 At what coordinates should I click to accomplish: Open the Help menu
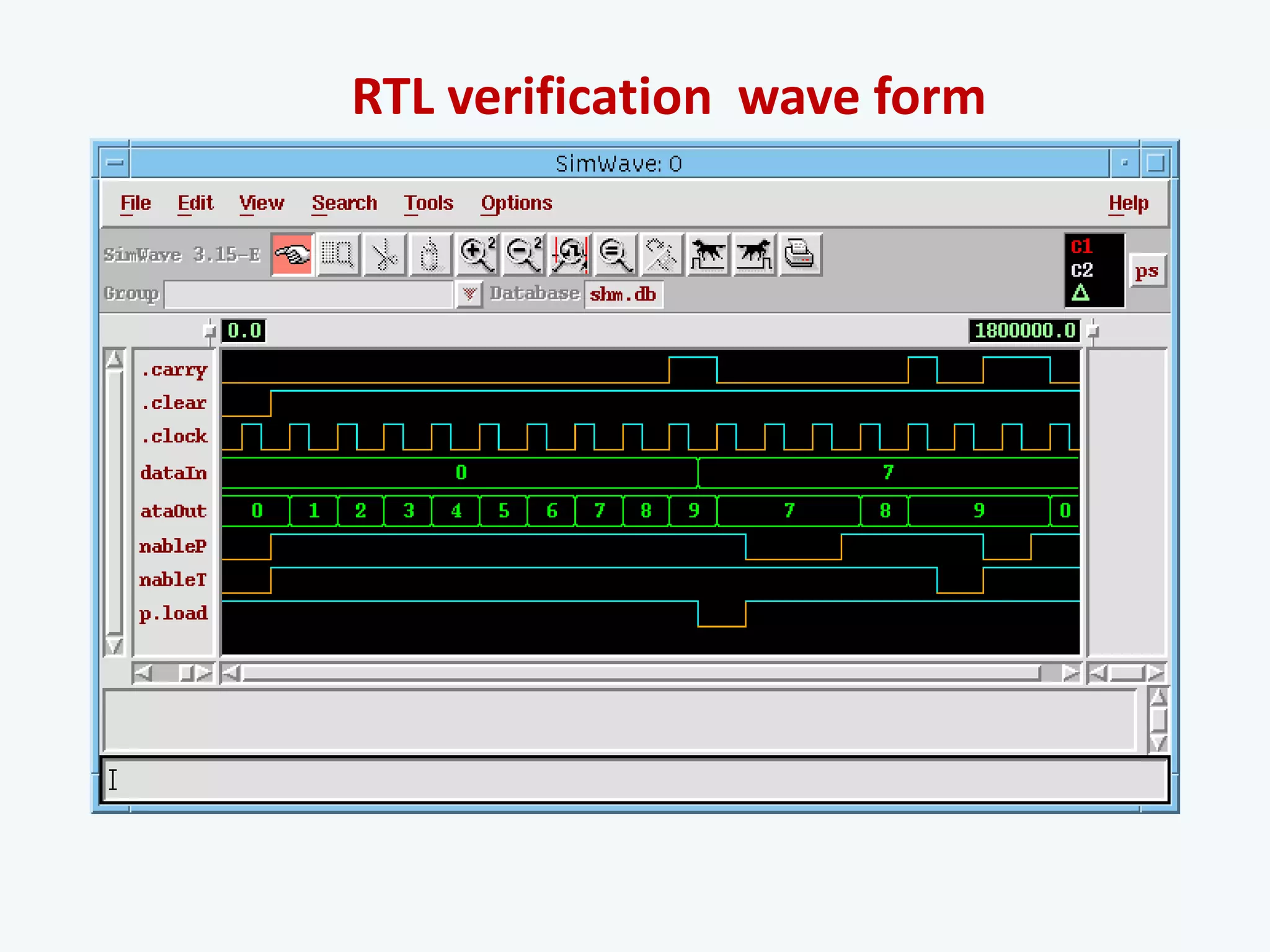click(x=1129, y=203)
